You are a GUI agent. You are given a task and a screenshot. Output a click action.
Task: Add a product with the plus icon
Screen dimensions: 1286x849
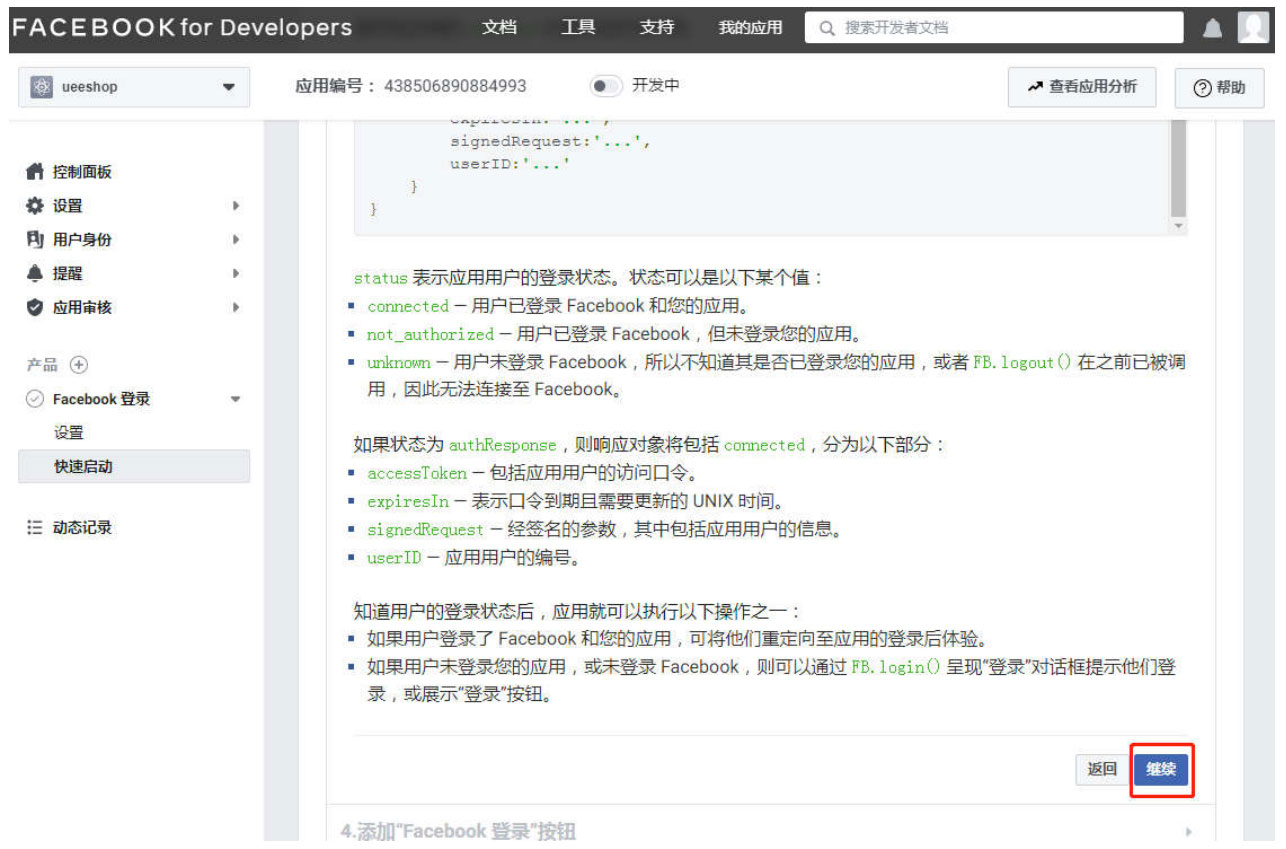(79, 365)
